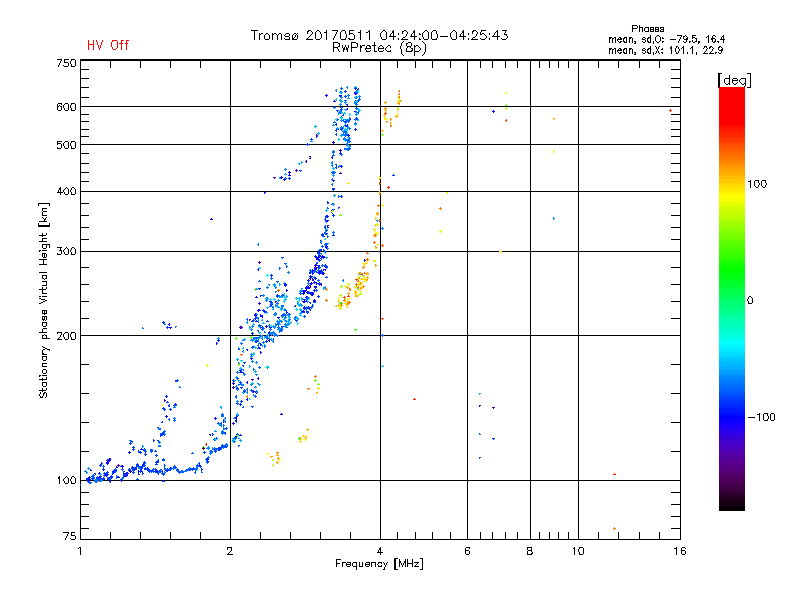The width and height of the screenshot is (800, 600).
Task: Click the red data point between 4 and 6 MHz near 150 km
Action: 414,399
